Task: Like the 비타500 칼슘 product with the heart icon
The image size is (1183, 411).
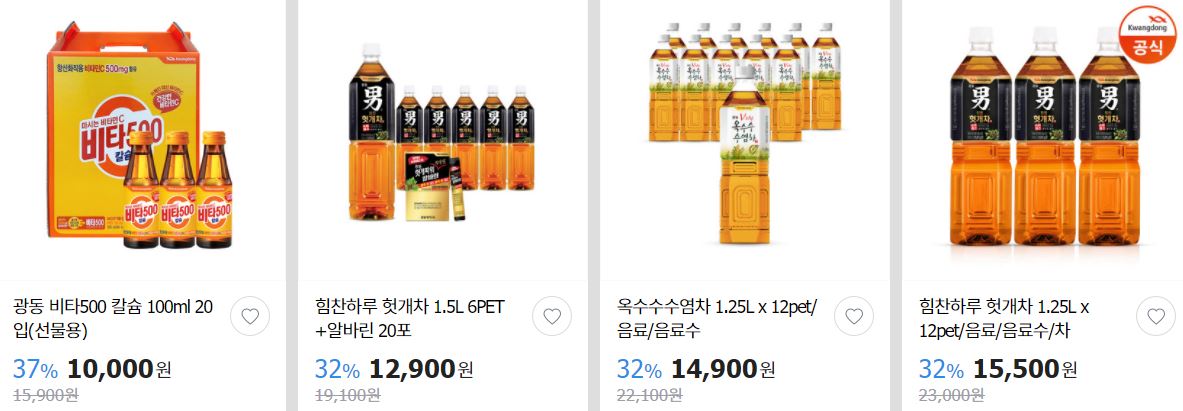Action: coord(250,316)
